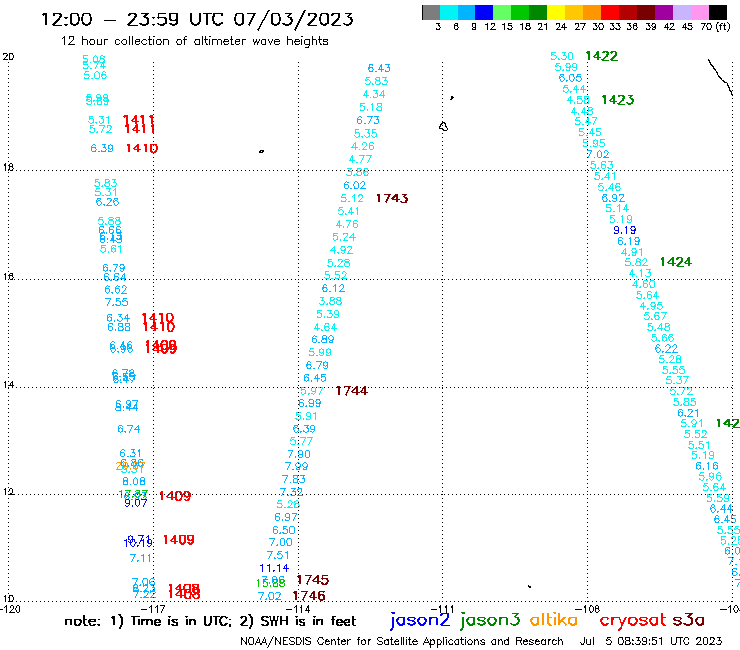Pick the yellow swatch in the legend
Screen dimensions: 740x650
(x=555, y=12)
